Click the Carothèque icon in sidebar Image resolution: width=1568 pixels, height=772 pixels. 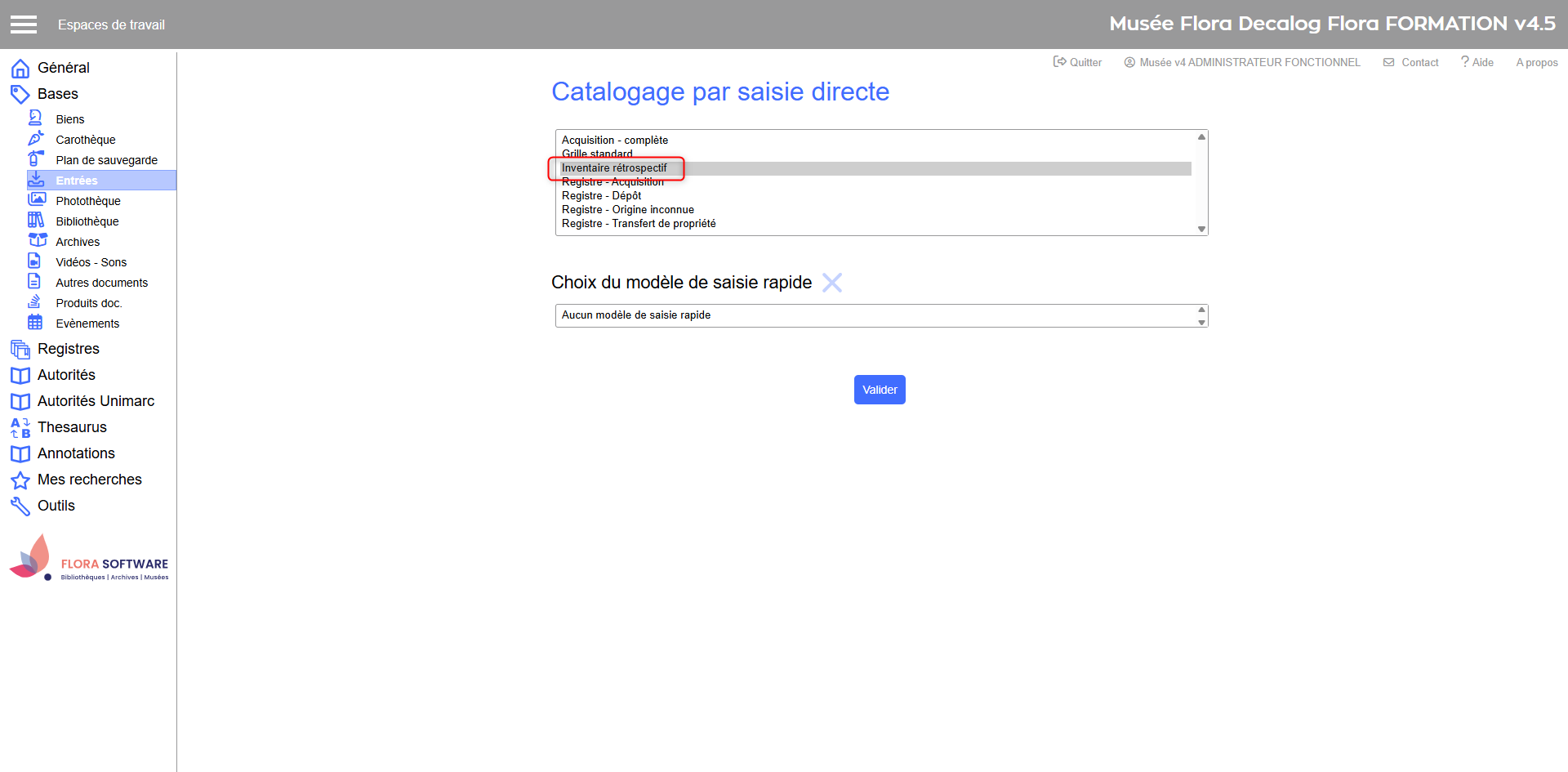click(36, 139)
